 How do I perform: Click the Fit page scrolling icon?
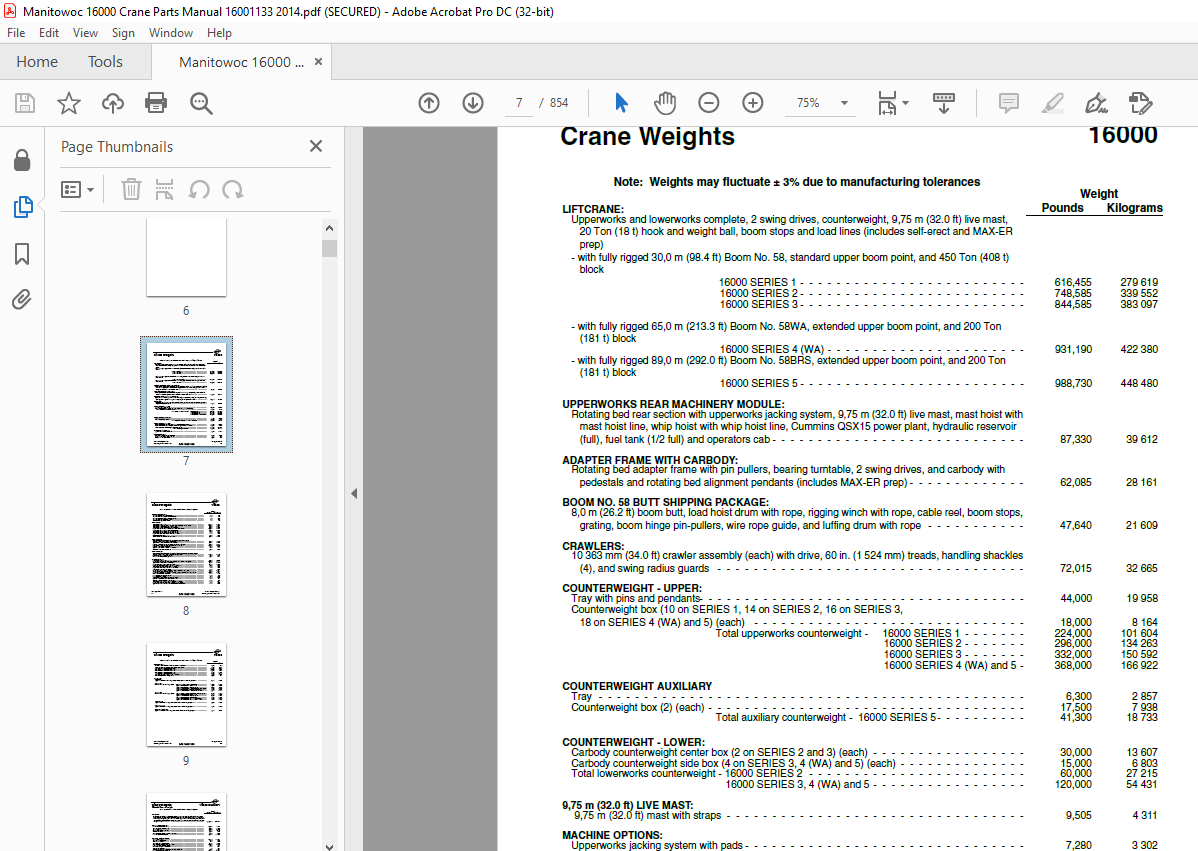coord(887,103)
